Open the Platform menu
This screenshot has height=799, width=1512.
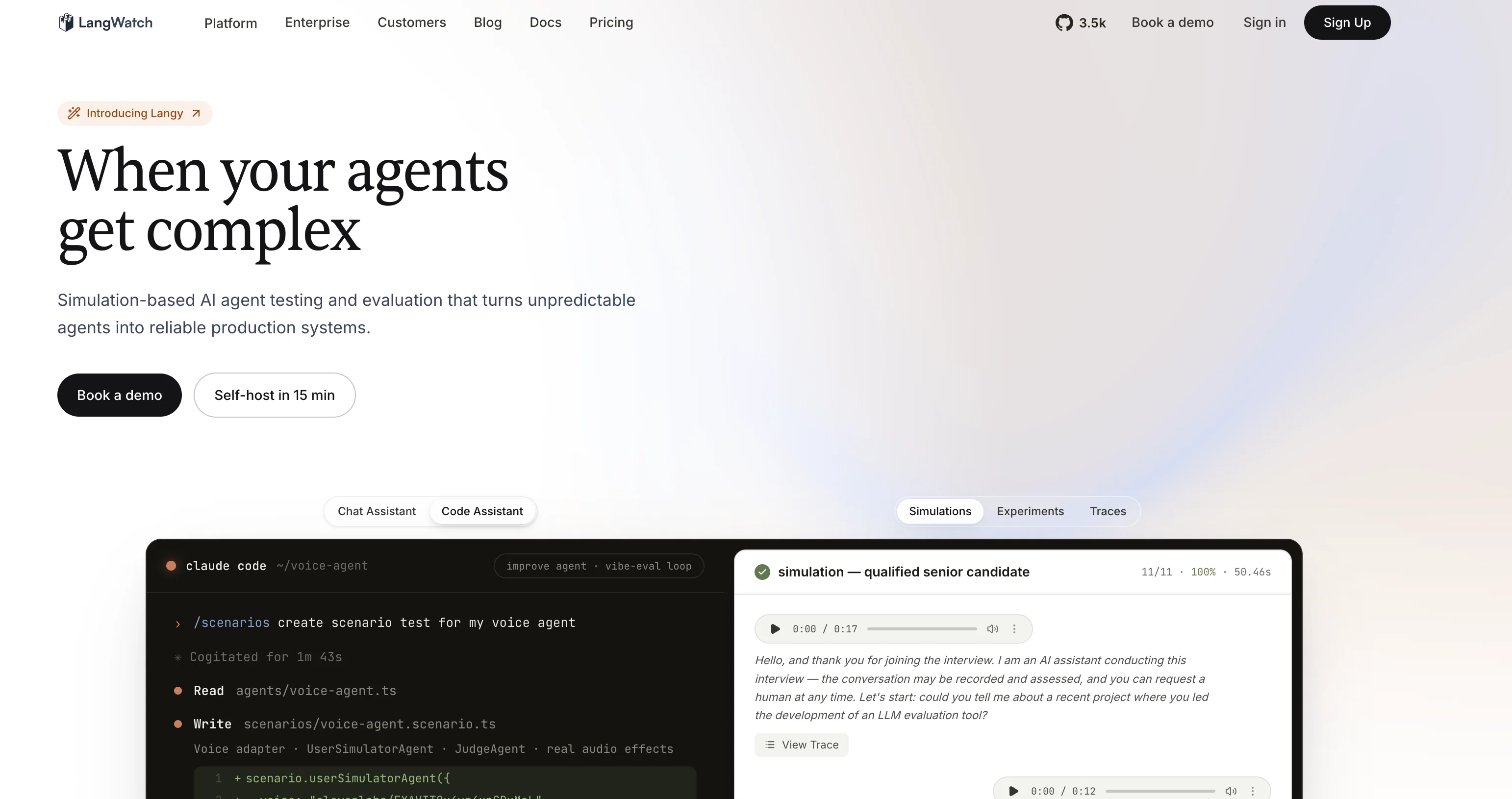(x=231, y=23)
